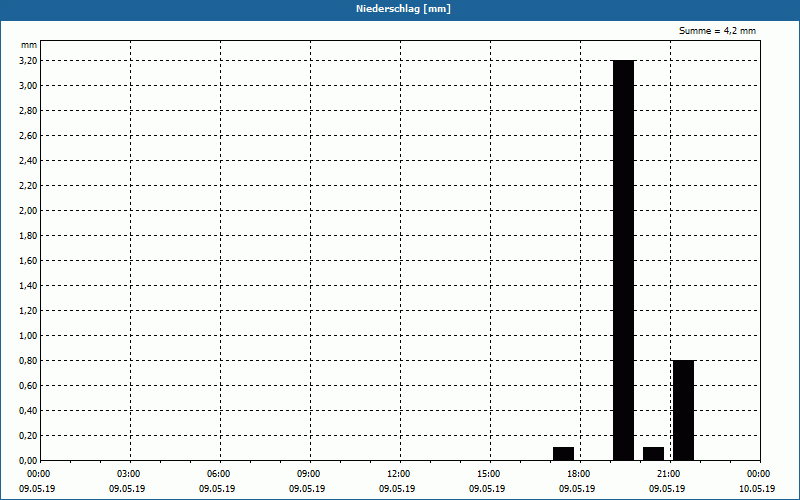This screenshot has width=800, height=500.
Task: Click the 3,00 y-axis label
Action: coord(28,86)
